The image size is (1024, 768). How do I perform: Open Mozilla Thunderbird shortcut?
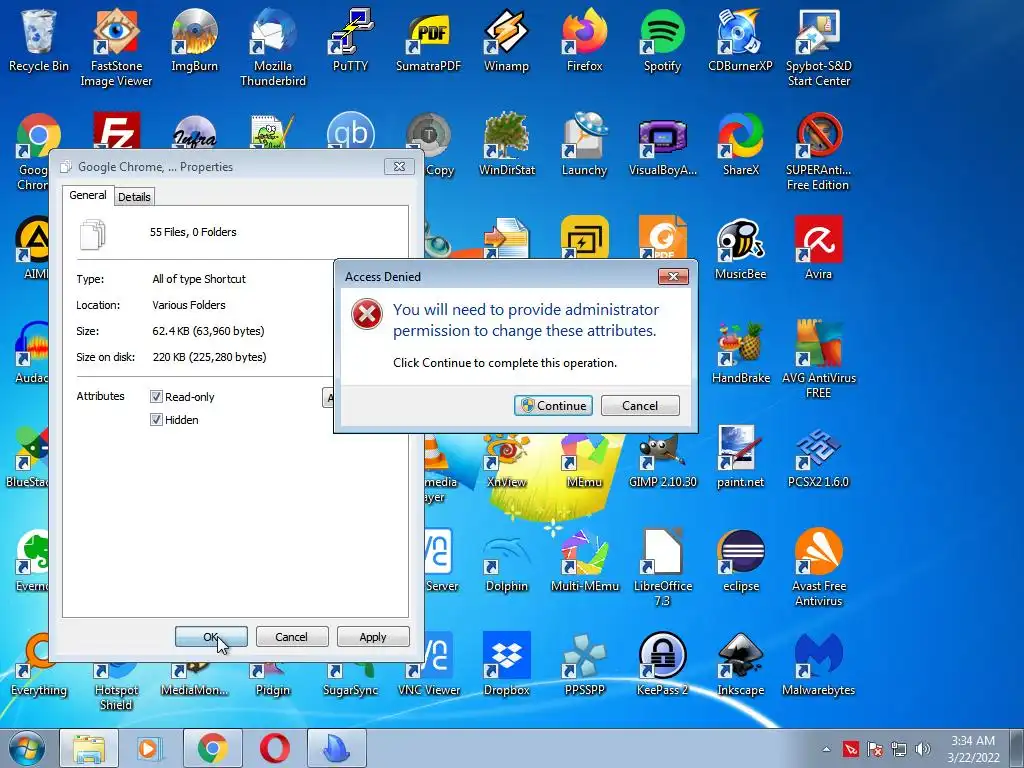click(x=272, y=46)
